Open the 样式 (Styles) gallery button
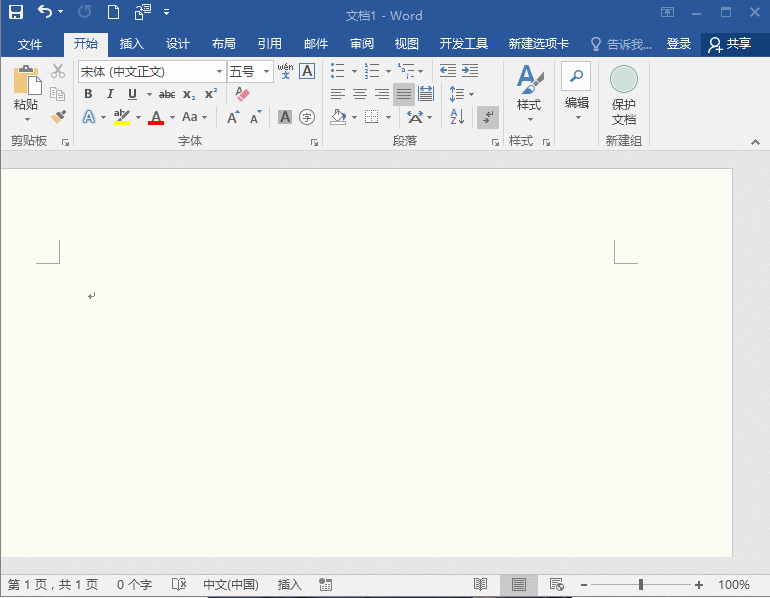 click(529, 93)
